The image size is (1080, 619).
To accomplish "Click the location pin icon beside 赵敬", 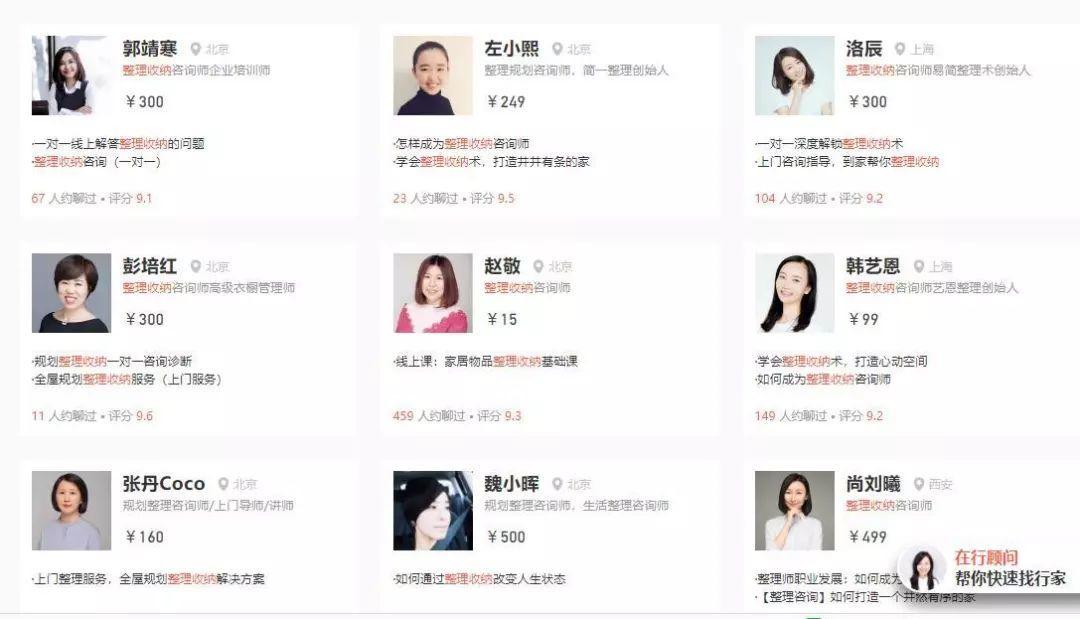I will click(539, 266).
